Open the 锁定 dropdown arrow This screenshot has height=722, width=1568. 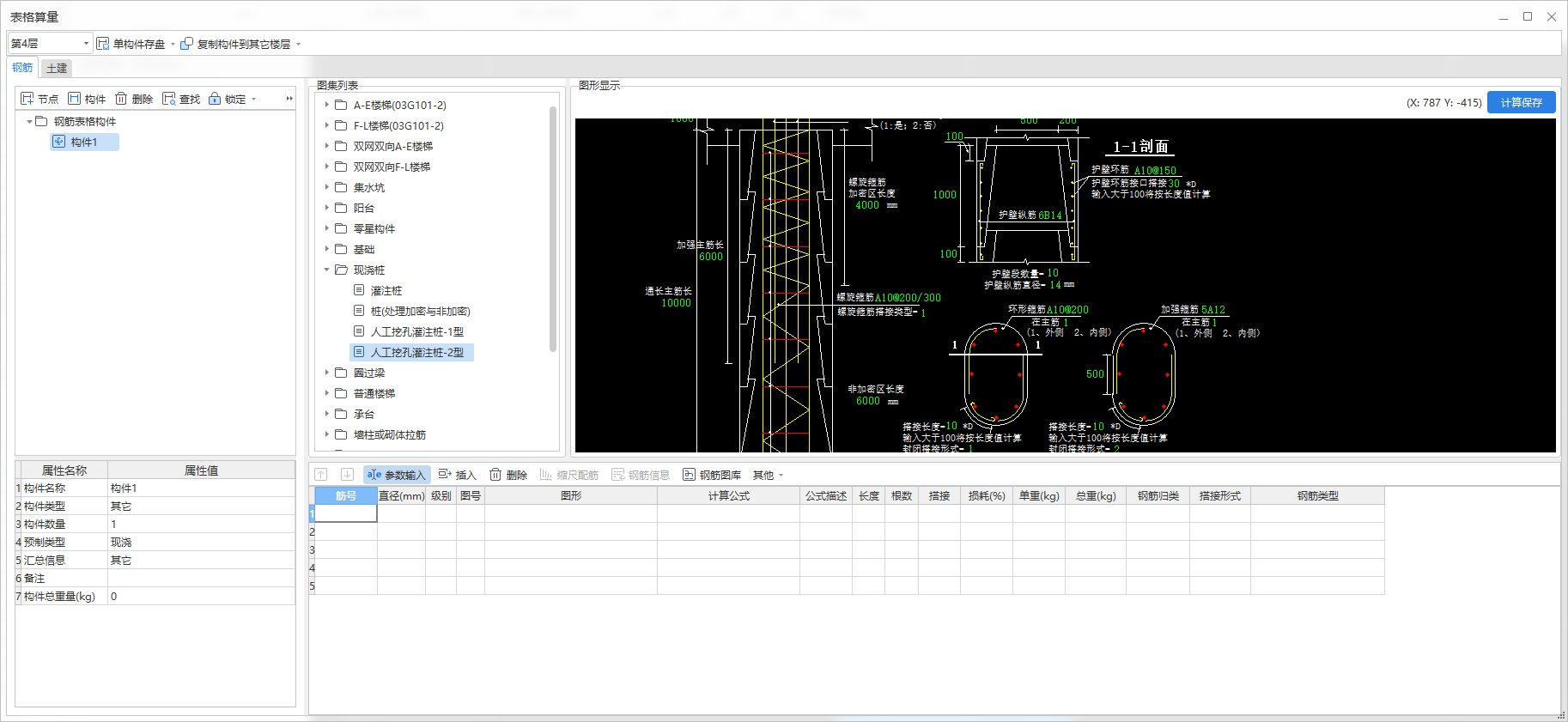[x=253, y=99]
